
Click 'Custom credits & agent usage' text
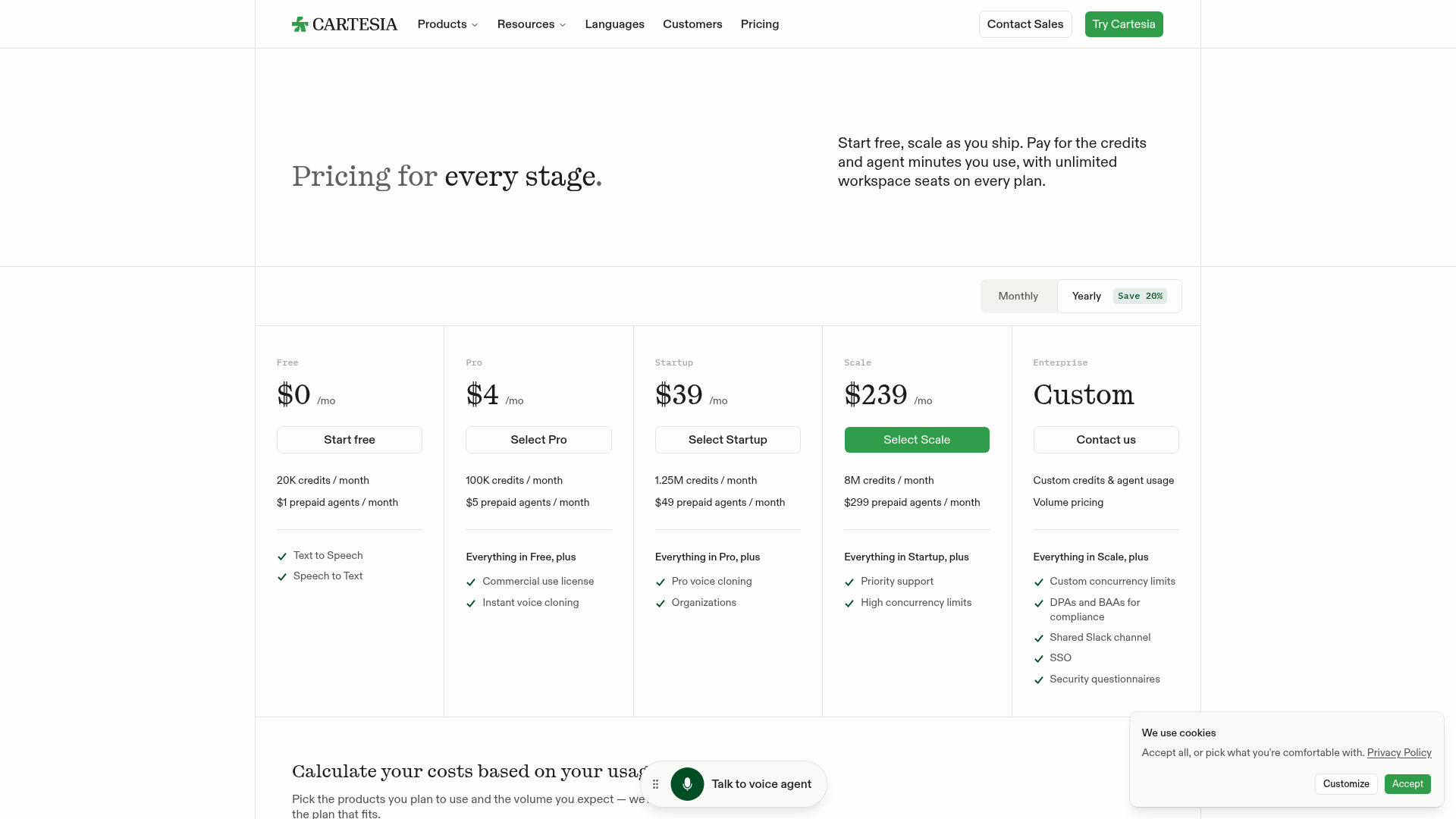1103,481
